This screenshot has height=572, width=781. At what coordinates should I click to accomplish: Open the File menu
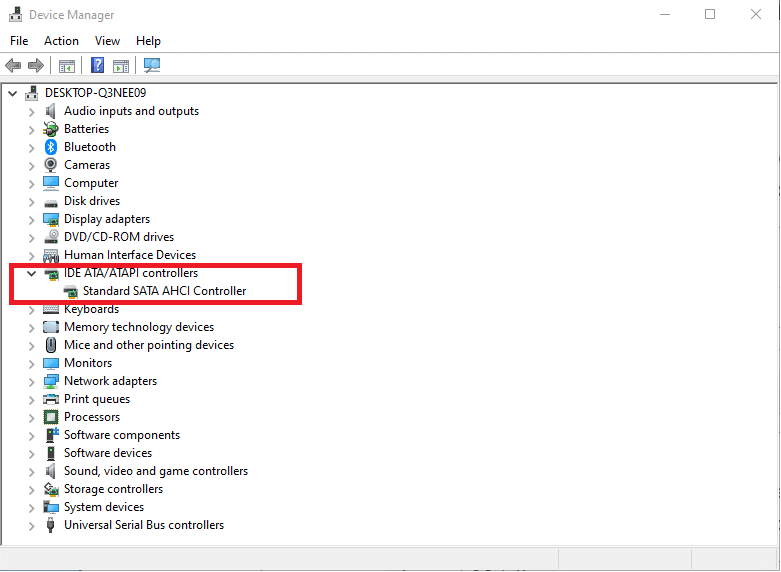point(19,41)
